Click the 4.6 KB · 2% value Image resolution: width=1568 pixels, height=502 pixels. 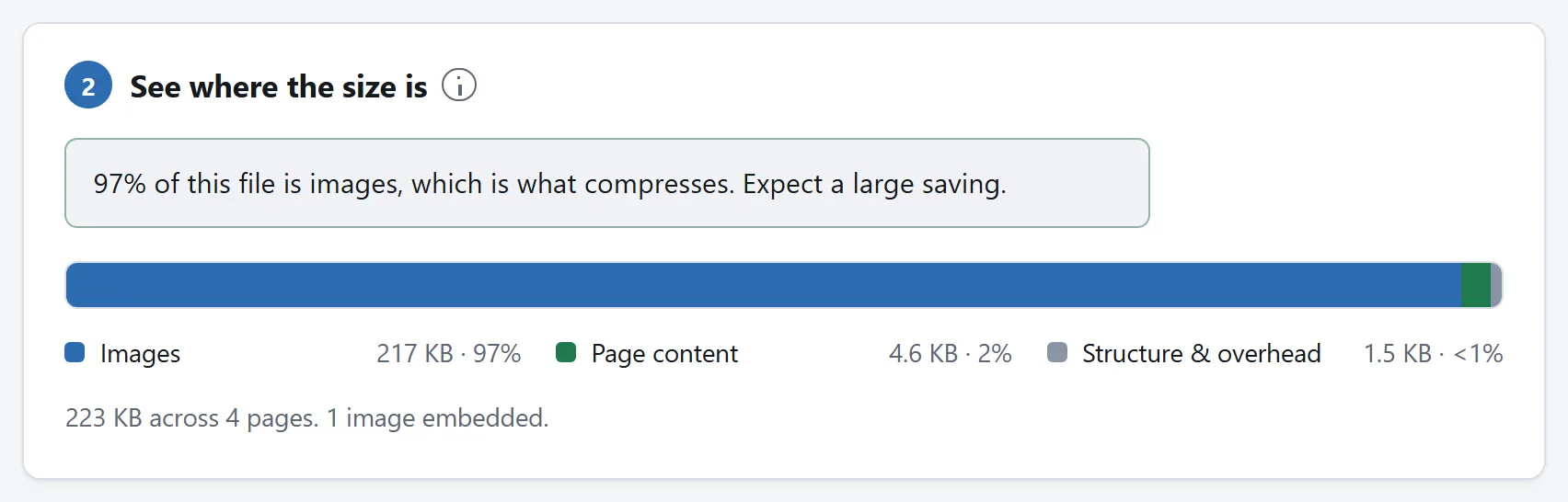950,354
